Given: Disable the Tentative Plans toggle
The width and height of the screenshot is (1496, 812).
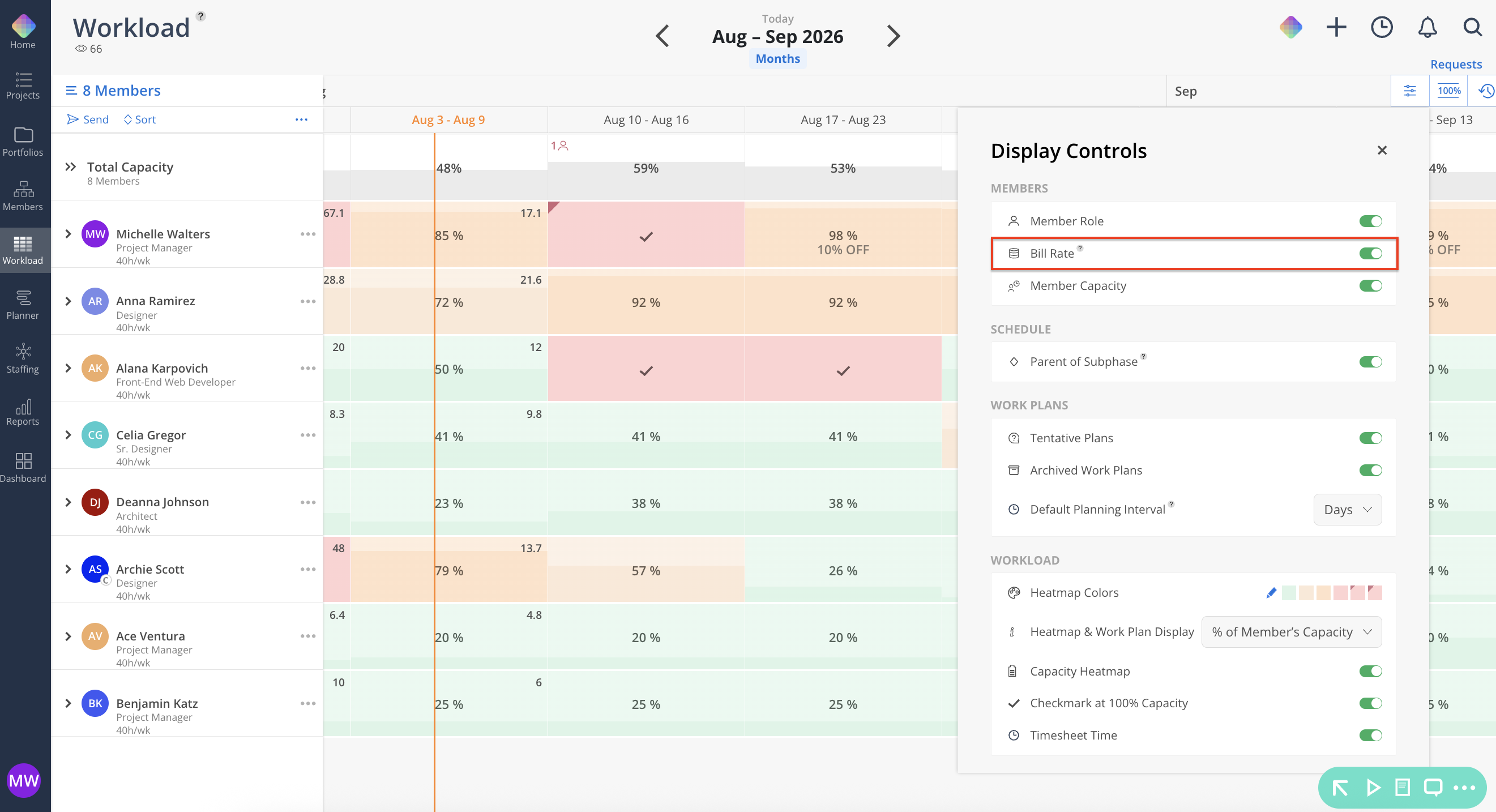Looking at the screenshot, I should (1370, 438).
